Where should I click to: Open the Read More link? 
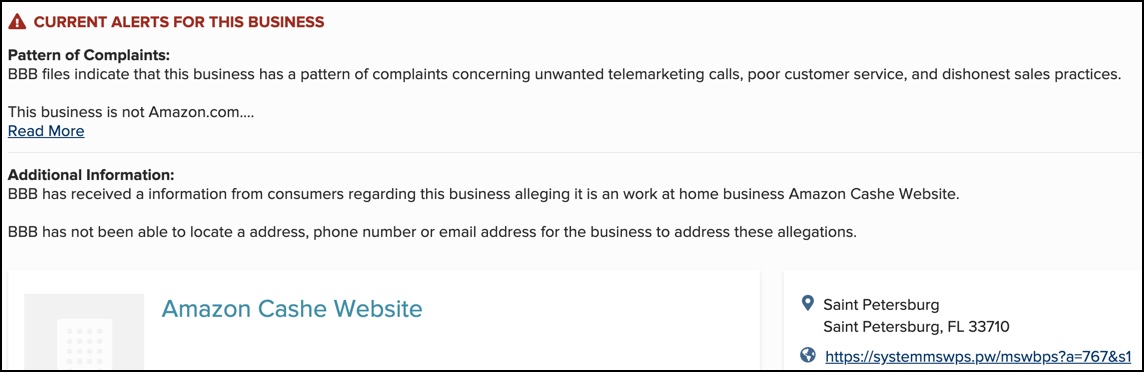click(x=46, y=131)
